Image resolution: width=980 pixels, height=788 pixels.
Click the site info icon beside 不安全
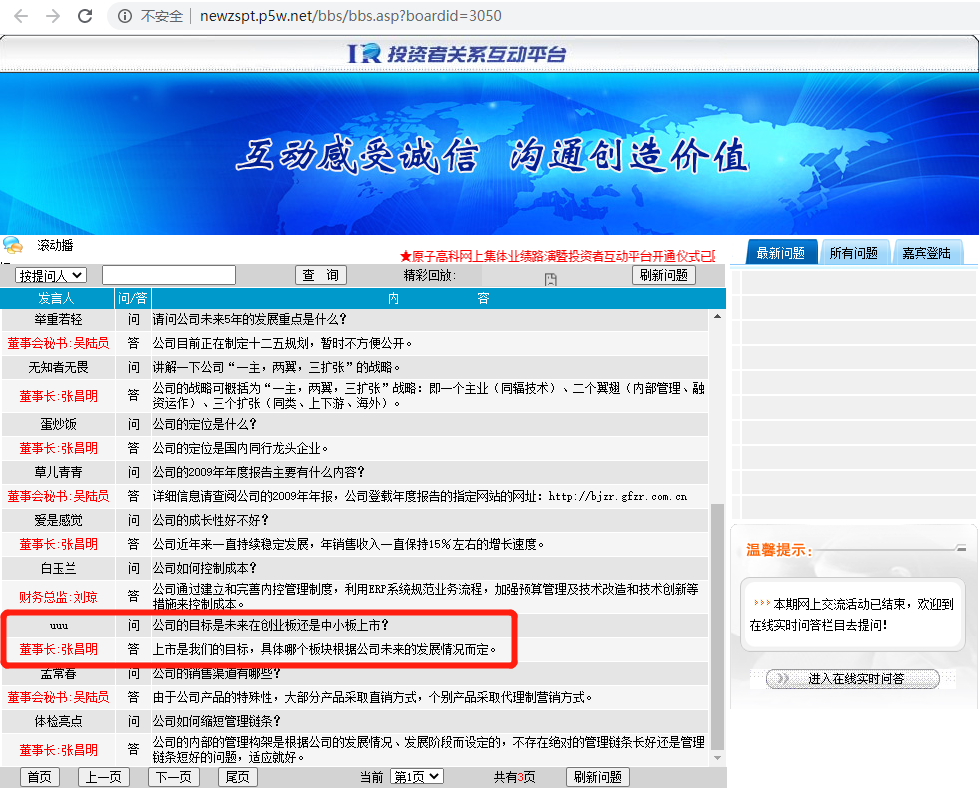tap(124, 16)
